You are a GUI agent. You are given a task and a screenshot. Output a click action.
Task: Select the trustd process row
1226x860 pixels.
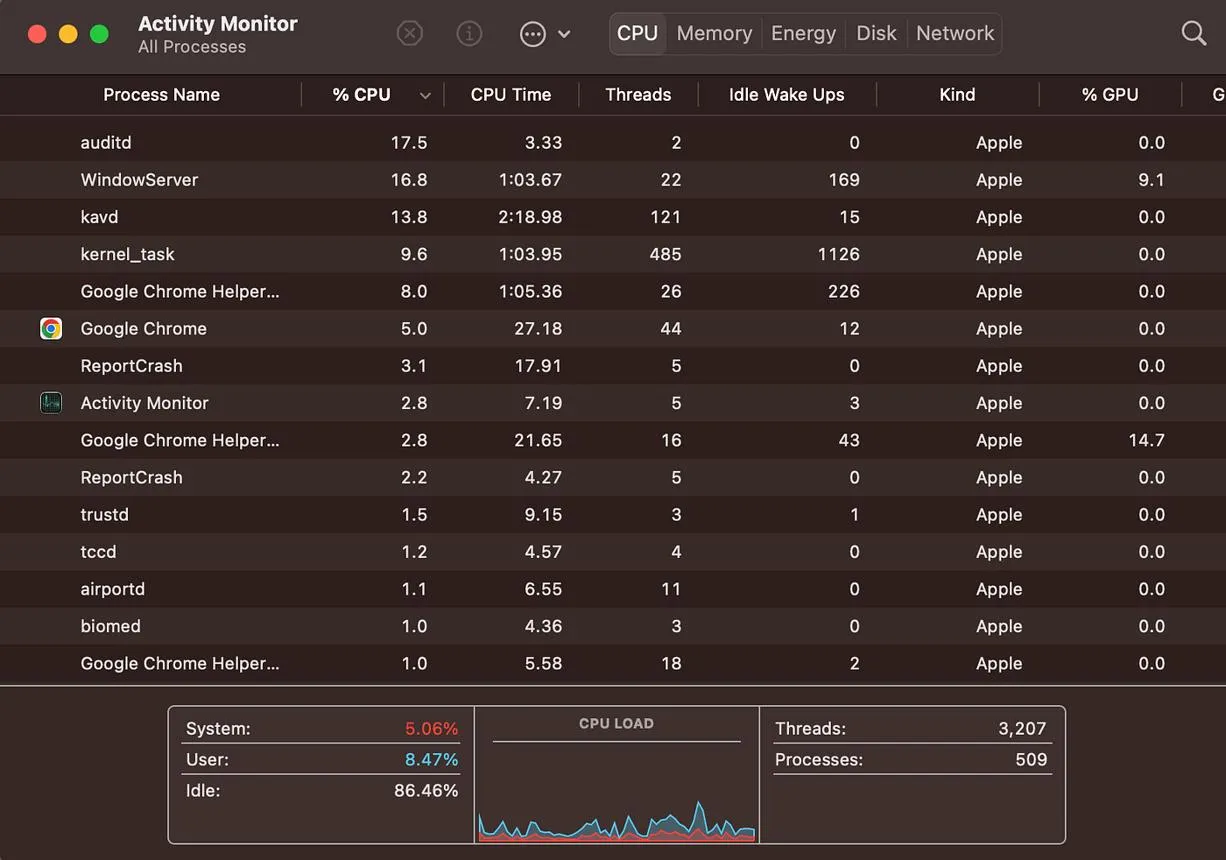(x=613, y=514)
